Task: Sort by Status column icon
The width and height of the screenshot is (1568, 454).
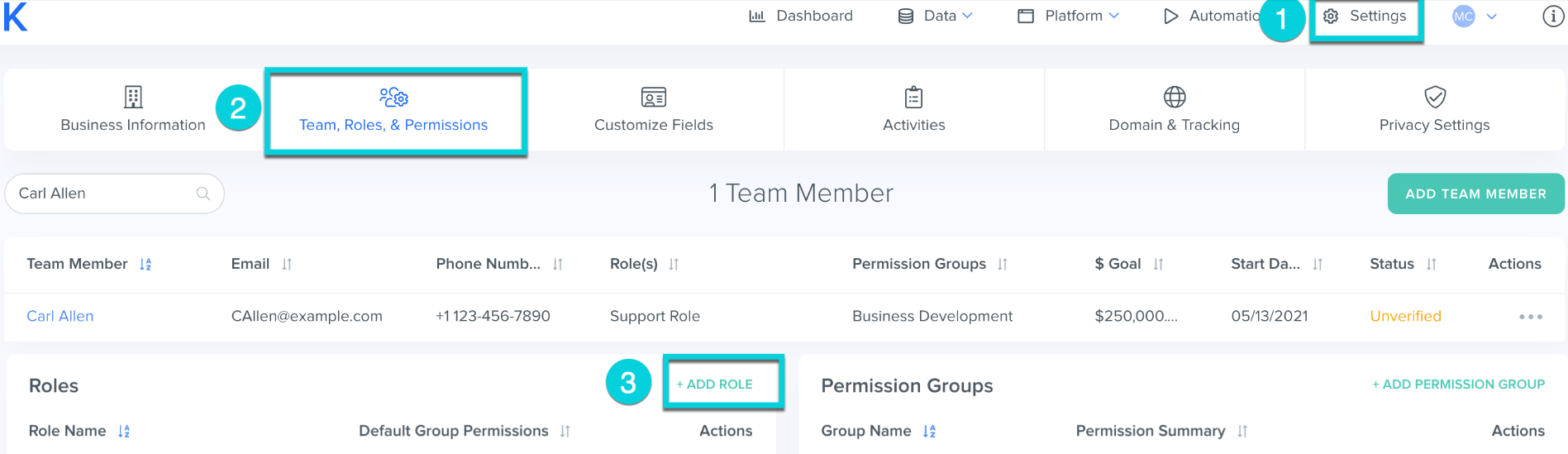Action: [1431, 265]
